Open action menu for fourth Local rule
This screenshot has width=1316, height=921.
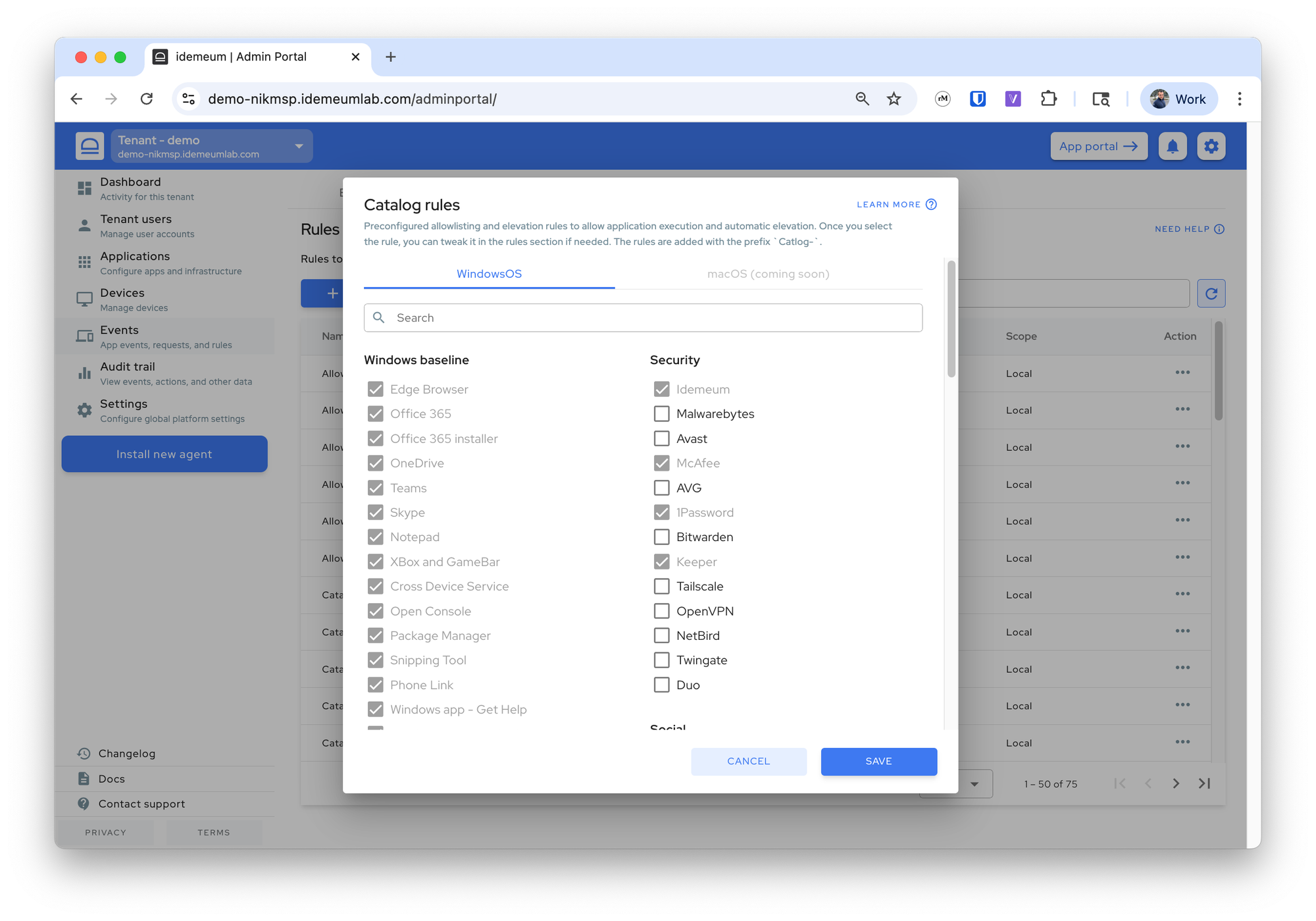tap(1182, 483)
